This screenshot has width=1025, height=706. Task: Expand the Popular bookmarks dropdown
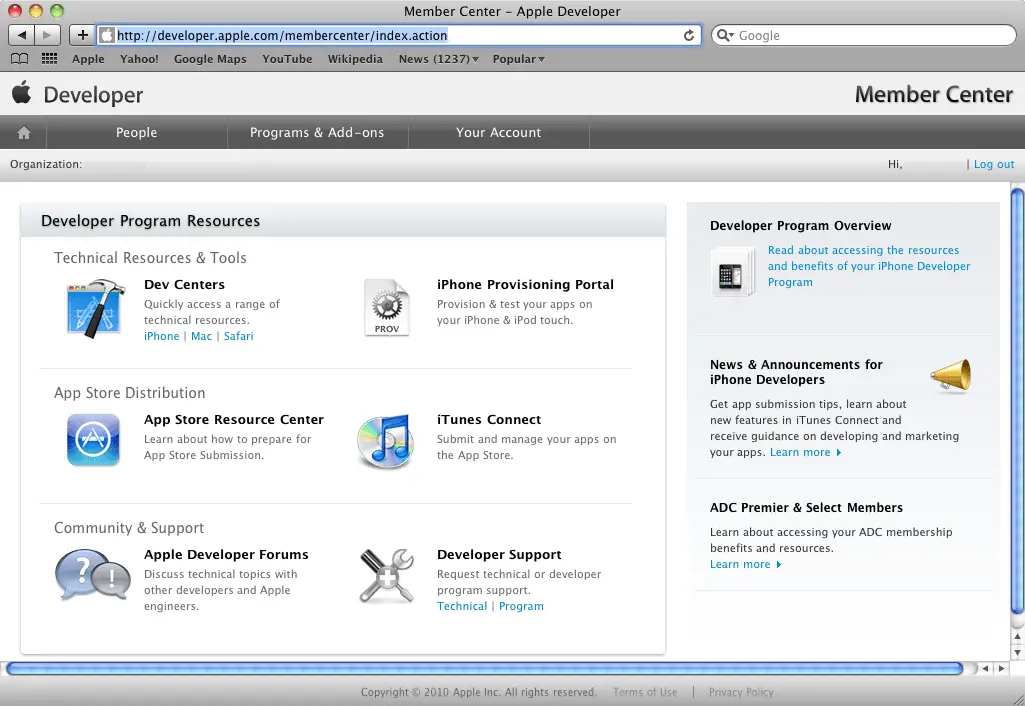518,59
